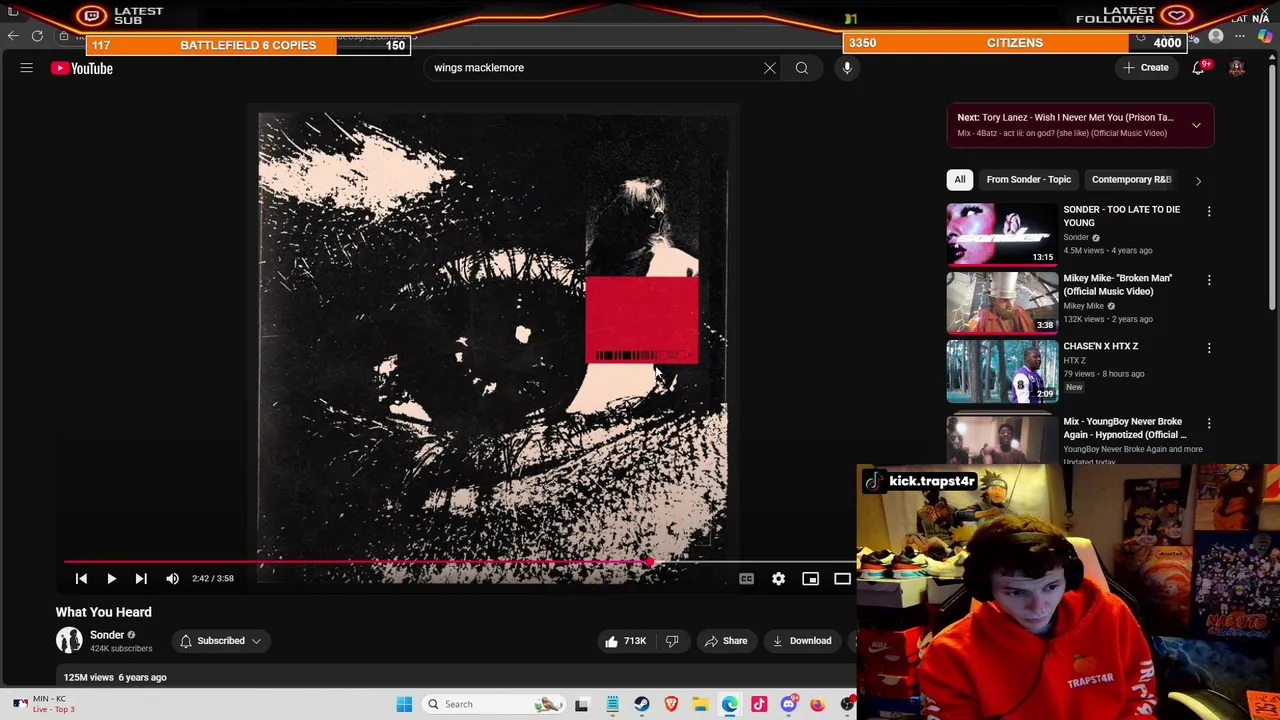This screenshot has width=1280, height=720.
Task: Open the YouTube hamburger guide menu
Action: coord(27,68)
